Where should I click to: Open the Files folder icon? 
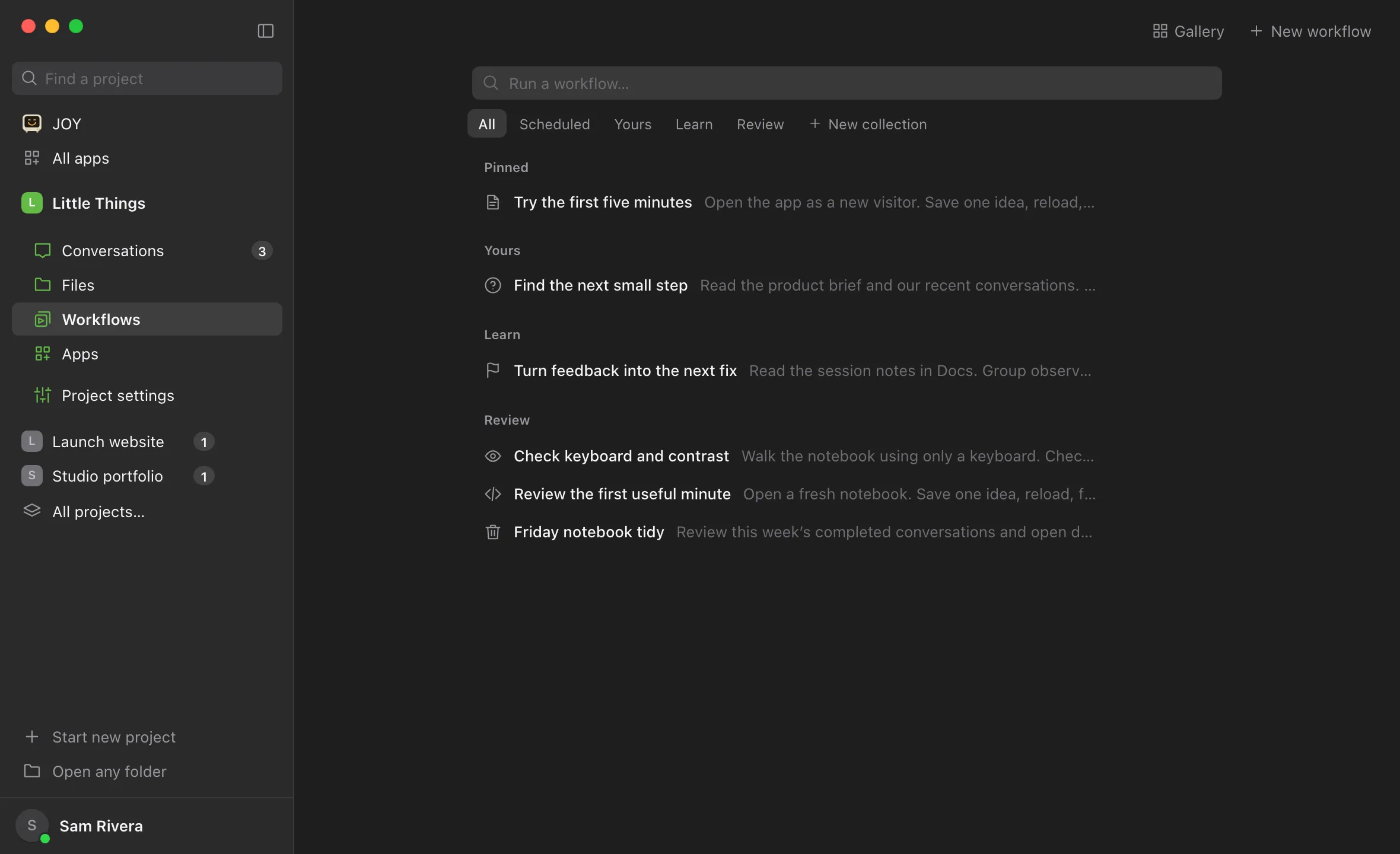[42, 285]
